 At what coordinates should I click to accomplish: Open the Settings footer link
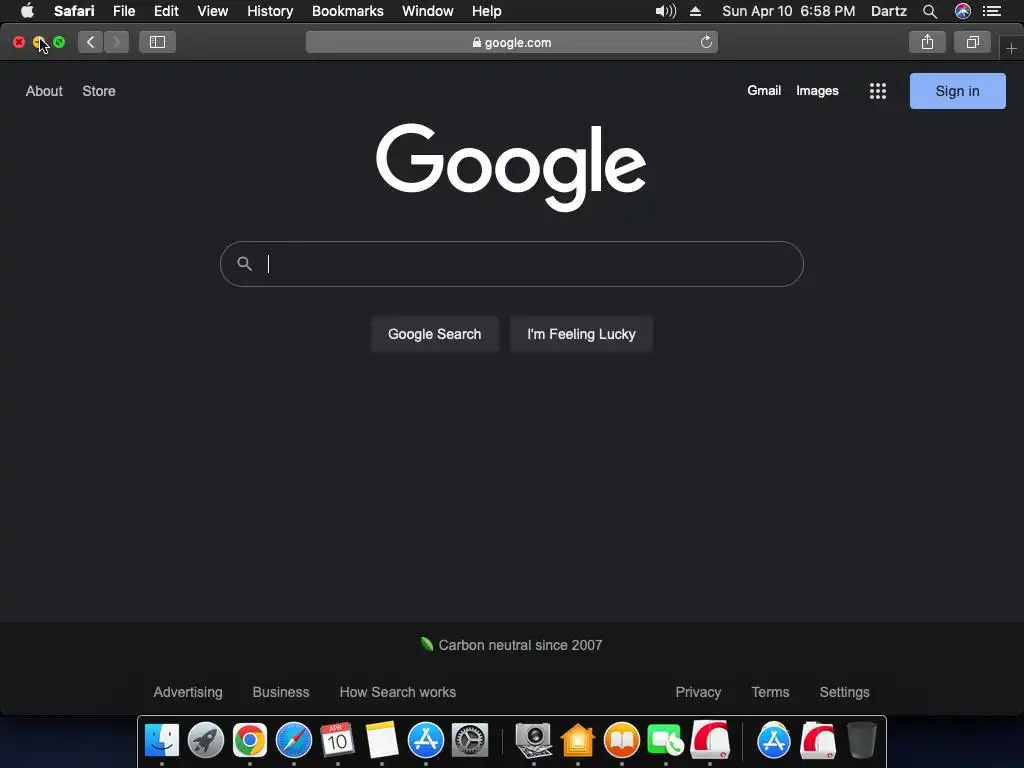pyautogui.click(x=844, y=692)
